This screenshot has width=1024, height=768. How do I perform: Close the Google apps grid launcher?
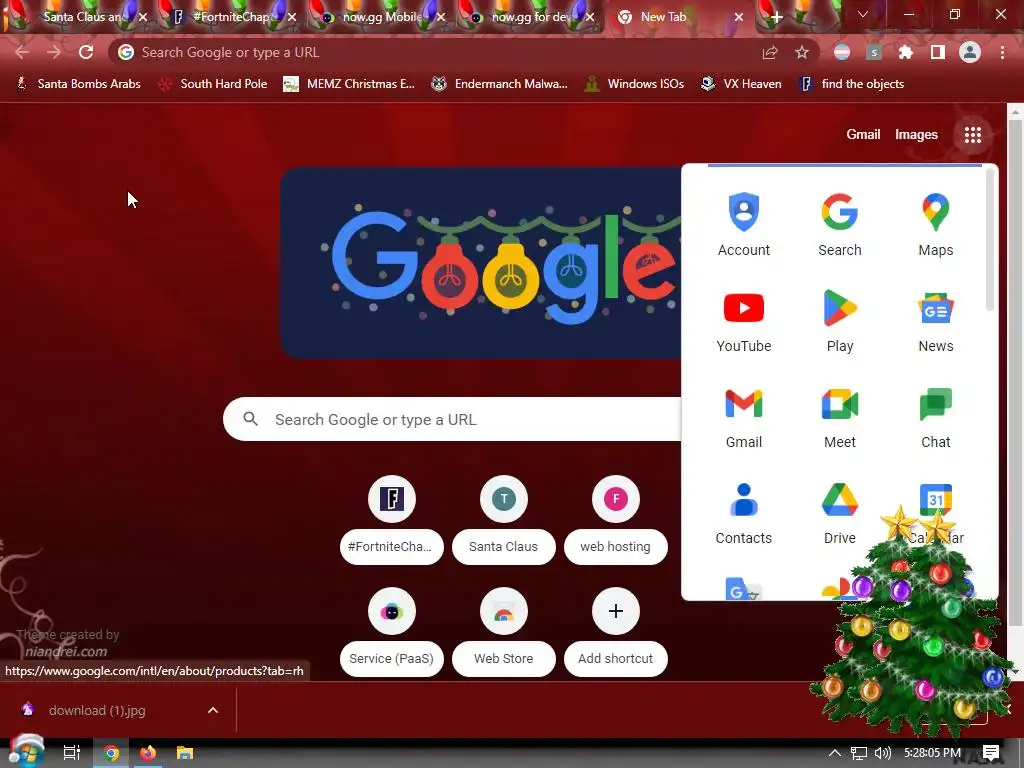click(x=972, y=135)
